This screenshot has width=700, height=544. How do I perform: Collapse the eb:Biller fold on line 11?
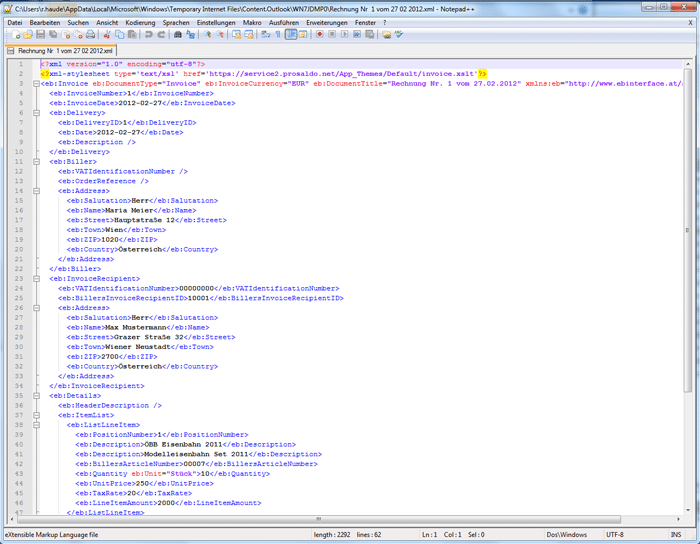36,161
